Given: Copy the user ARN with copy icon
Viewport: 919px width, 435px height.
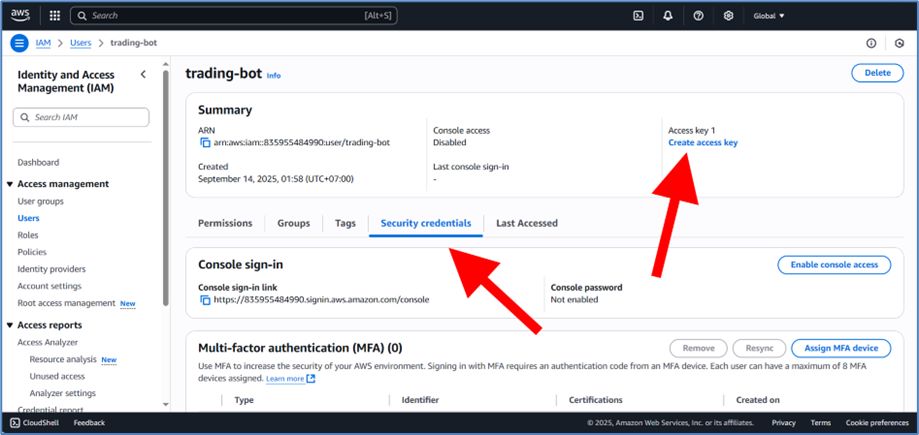Looking at the screenshot, I should click(x=205, y=143).
